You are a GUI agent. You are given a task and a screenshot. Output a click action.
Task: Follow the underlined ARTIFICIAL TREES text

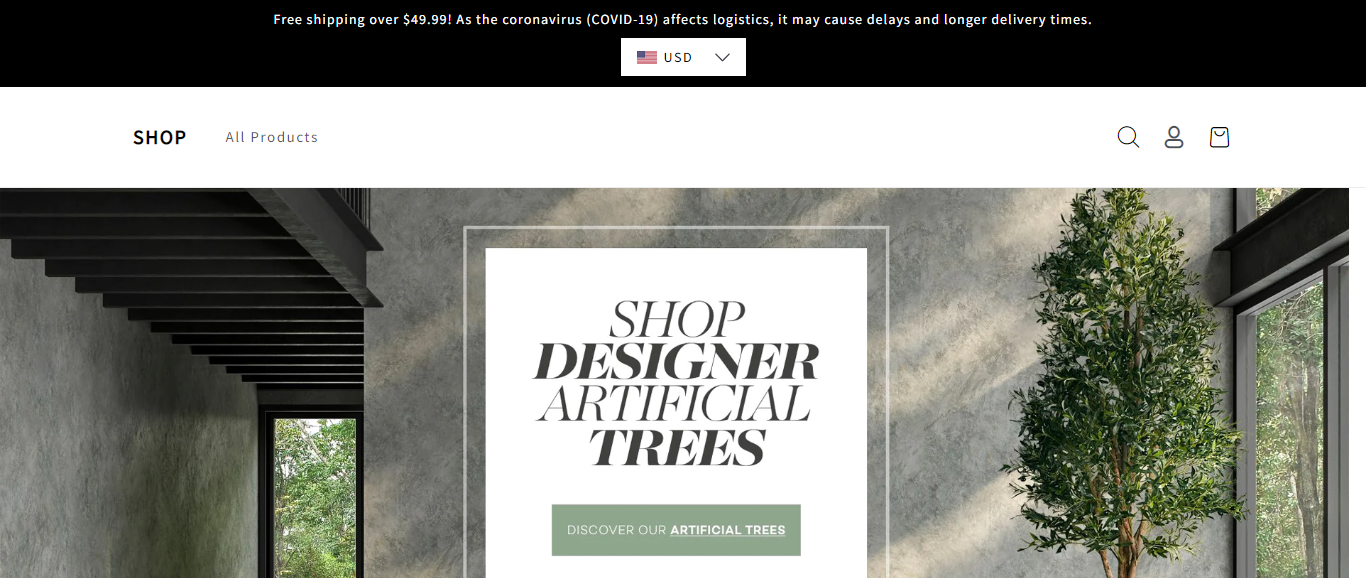click(728, 530)
